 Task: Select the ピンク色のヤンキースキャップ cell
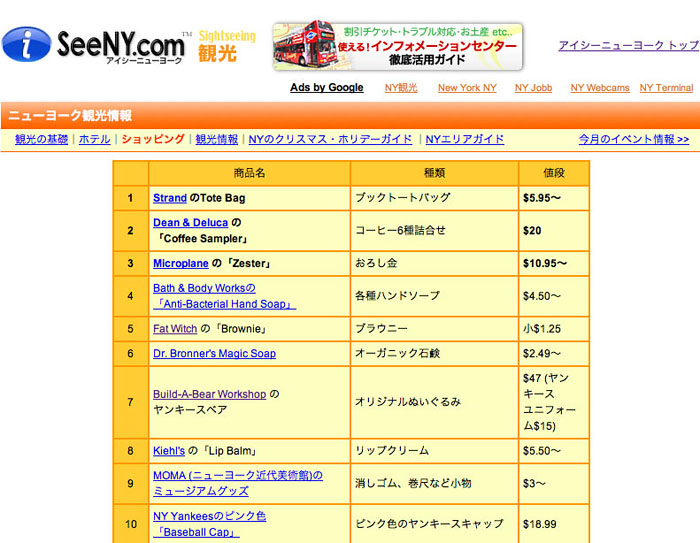tap(434, 524)
